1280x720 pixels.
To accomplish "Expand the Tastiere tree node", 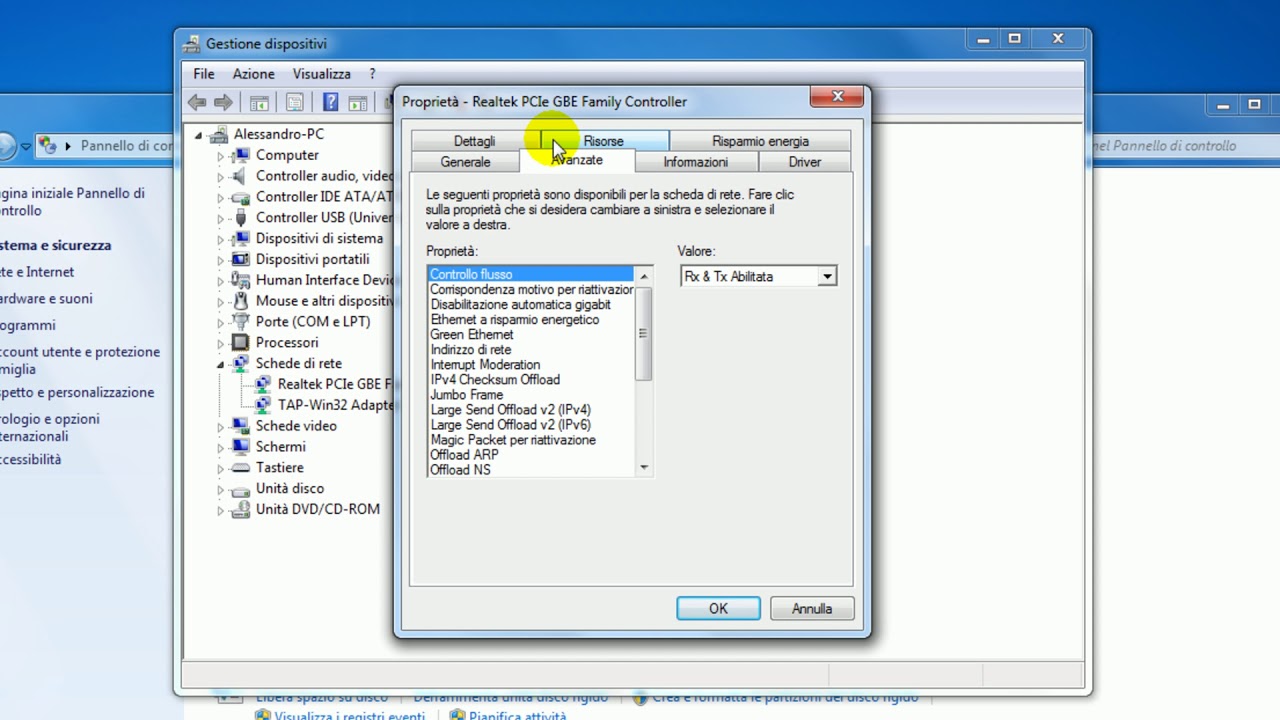I will [x=221, y=468].
